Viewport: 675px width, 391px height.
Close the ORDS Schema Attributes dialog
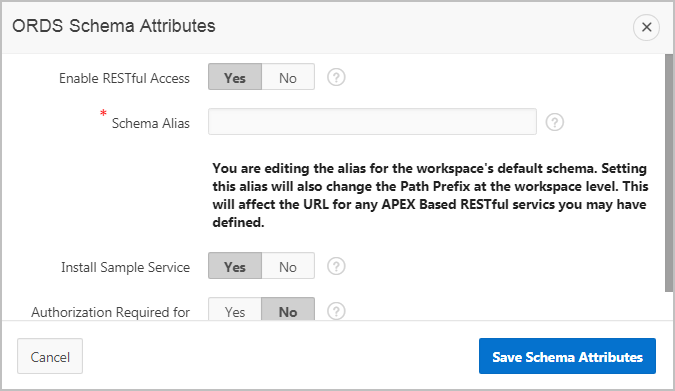pos(646,27)
